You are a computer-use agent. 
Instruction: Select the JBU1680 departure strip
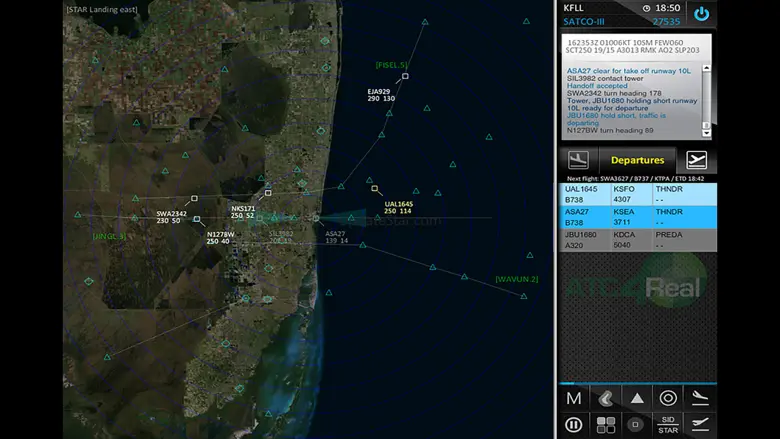tap(638, 240)
